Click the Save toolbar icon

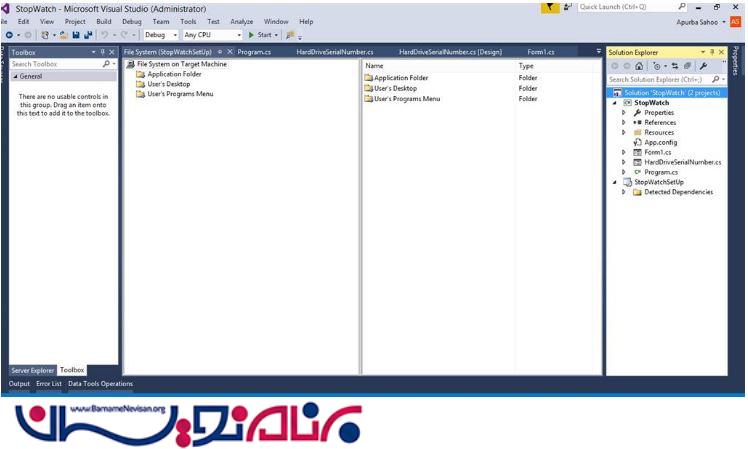76,35
